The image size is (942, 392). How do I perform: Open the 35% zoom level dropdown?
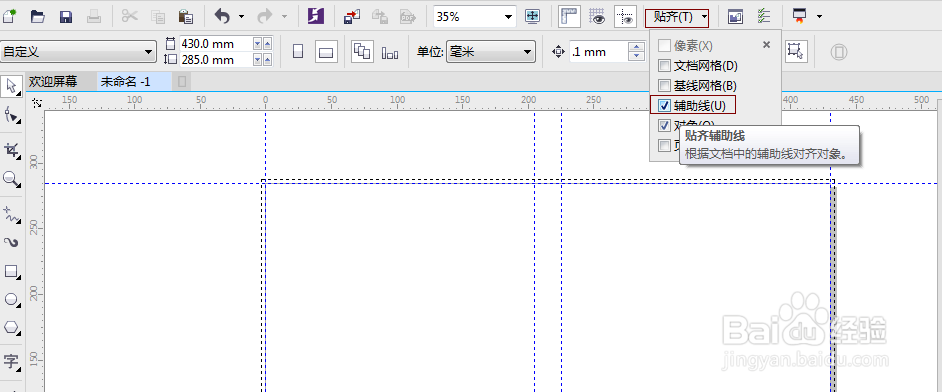pos(509,17)
